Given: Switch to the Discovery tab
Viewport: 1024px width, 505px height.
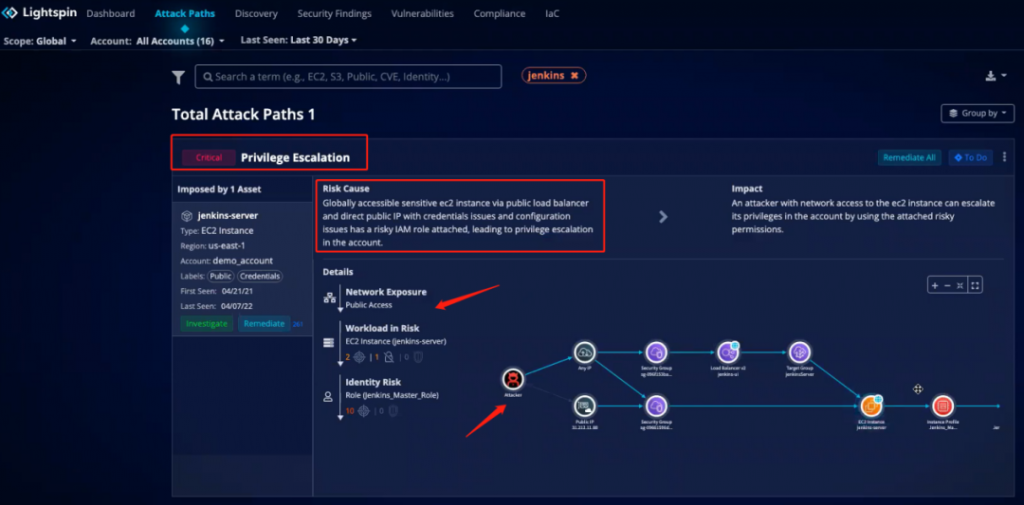Looking at the screenshot, I should click(x=256, y=13).
